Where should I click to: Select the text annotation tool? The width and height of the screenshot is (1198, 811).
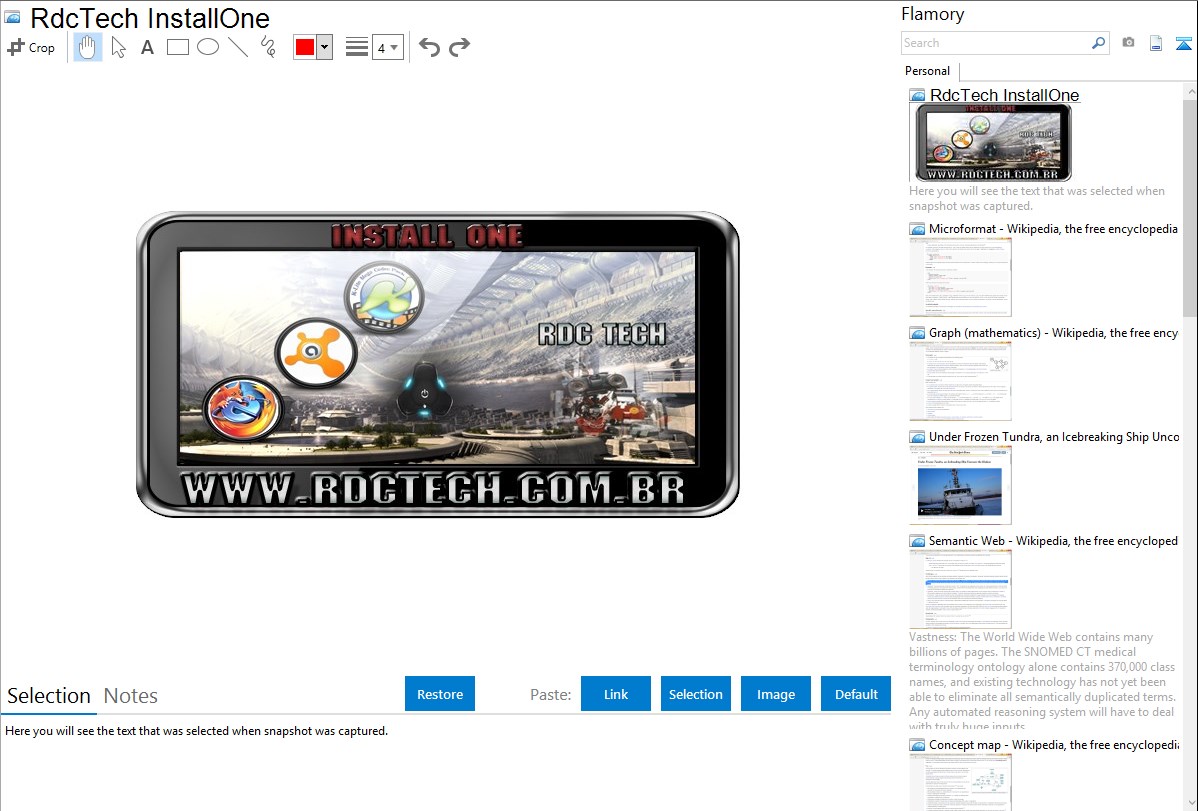pos(147,47)
